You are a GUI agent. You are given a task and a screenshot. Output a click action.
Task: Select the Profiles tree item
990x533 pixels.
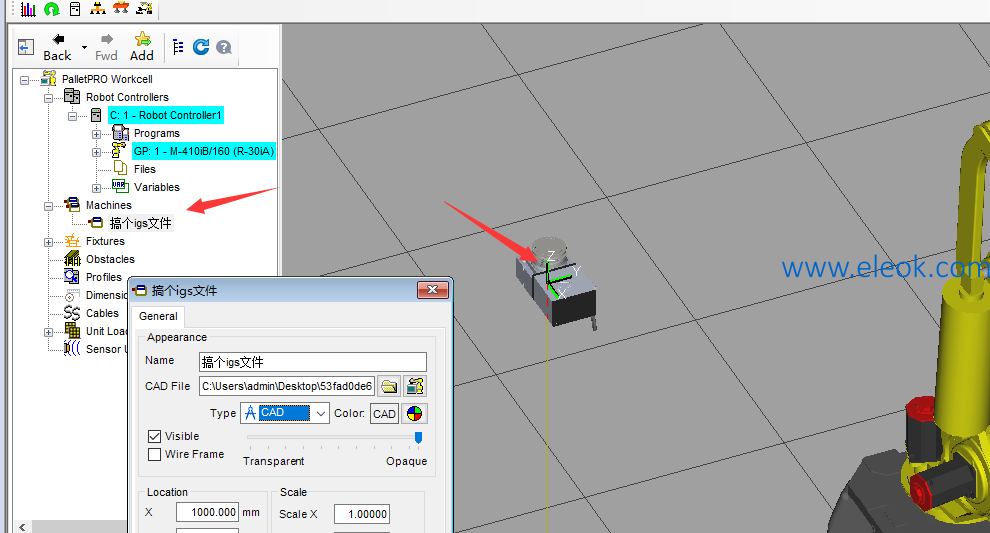point(104,277)
